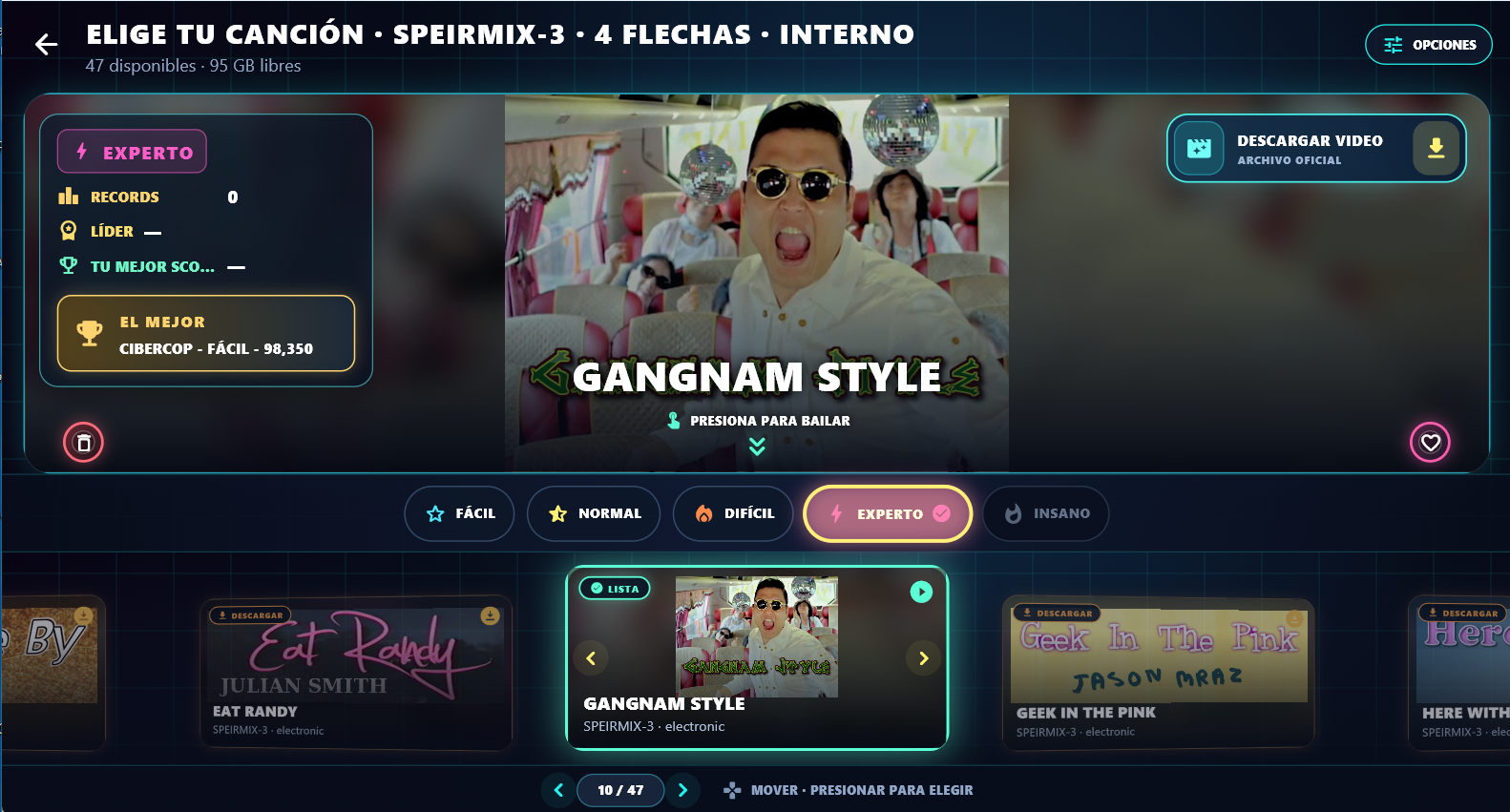Click download icon on Eat Randy card
Image resolution: width=1510 pixels, height=812 pixels.
click(x=490, y=616)
